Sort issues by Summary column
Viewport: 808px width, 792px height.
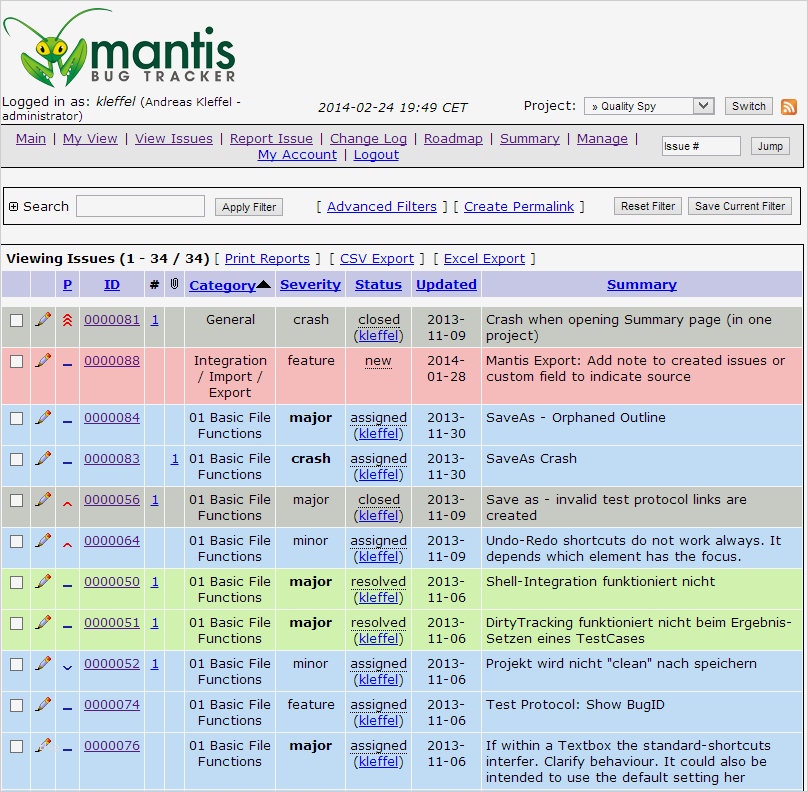tap(642, 284)
